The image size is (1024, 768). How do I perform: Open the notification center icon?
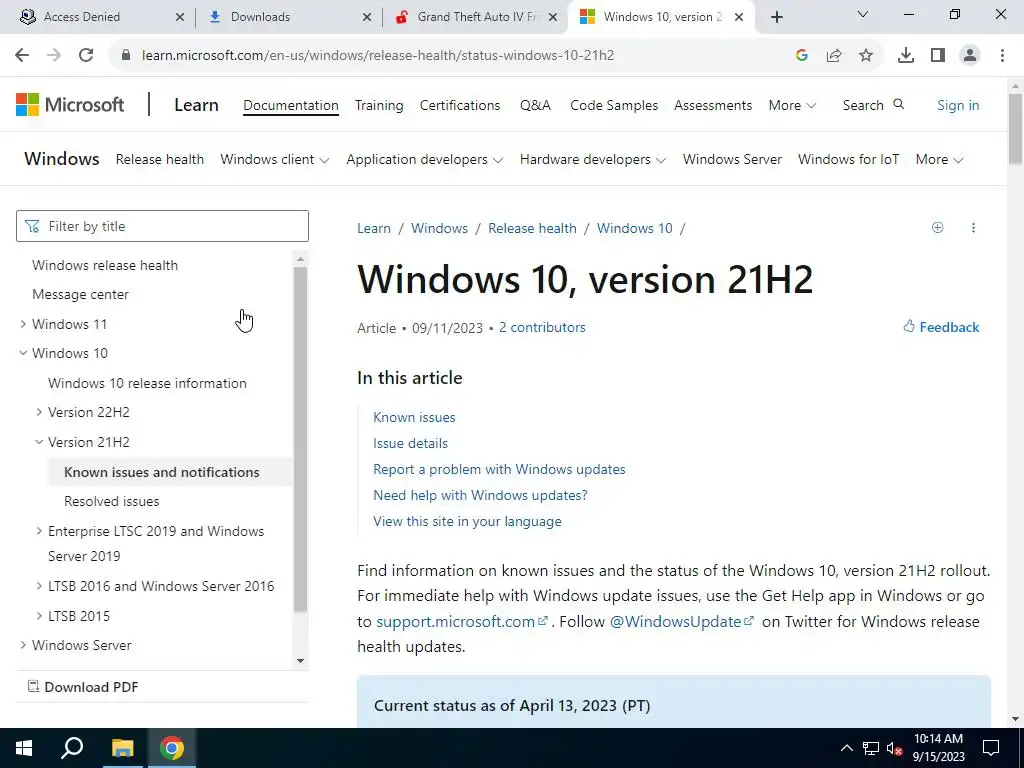pos(991,748)
